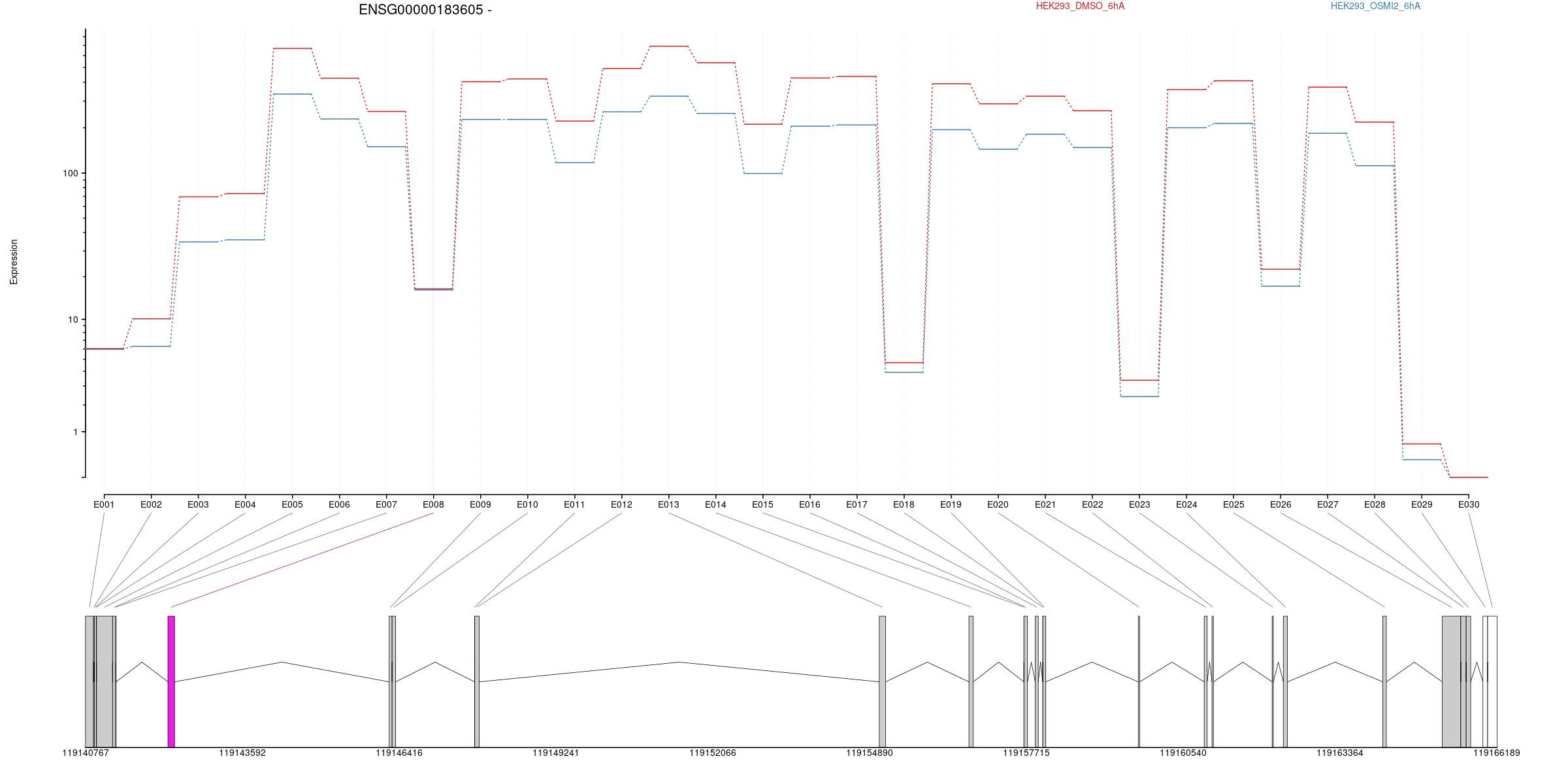Screen dimensions: 1568x784
Task: Click y-axis tick label 1
Action: coord(75,432)
